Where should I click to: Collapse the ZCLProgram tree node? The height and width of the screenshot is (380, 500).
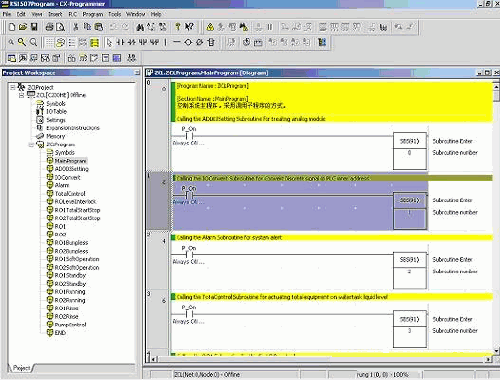[x=31, y=145]
